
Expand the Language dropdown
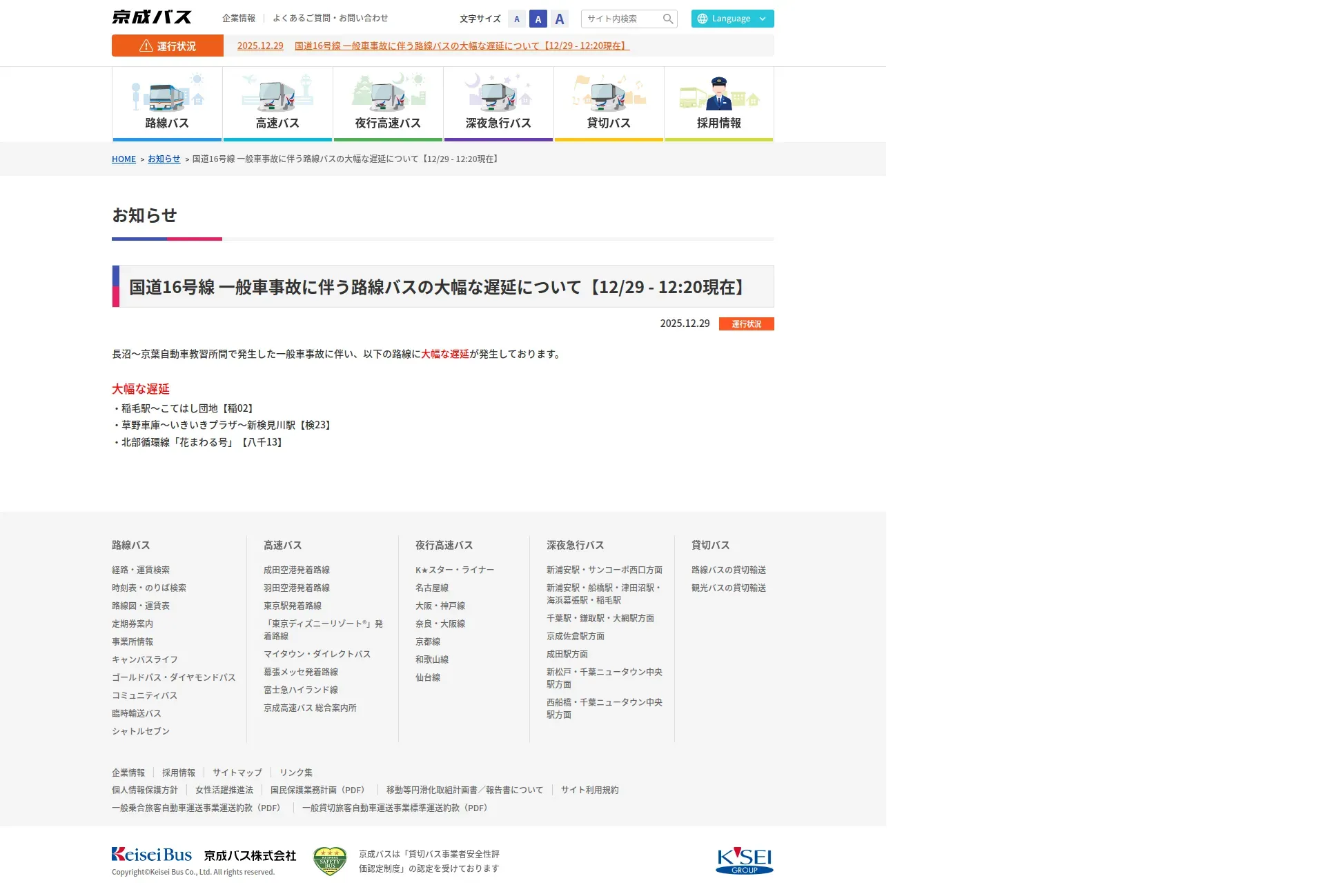[732, 19]
